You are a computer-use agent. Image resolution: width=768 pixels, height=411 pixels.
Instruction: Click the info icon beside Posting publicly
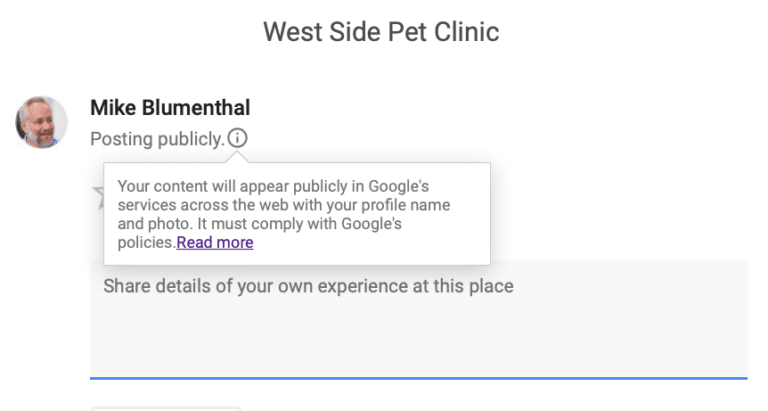[x=238, y=138]
